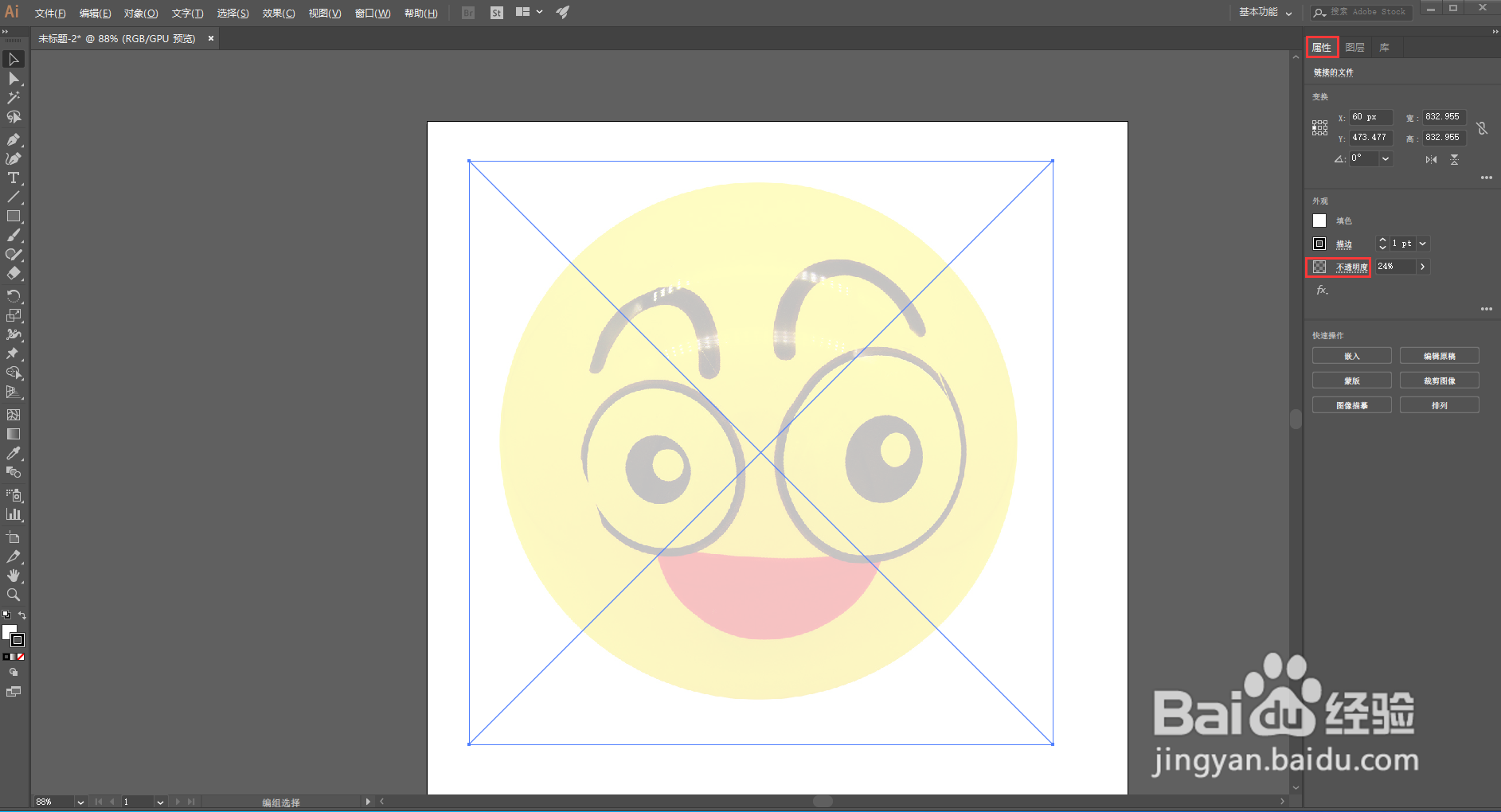Select the Shape Builder tool
The image size is (1501, 812).
point(14,373)
